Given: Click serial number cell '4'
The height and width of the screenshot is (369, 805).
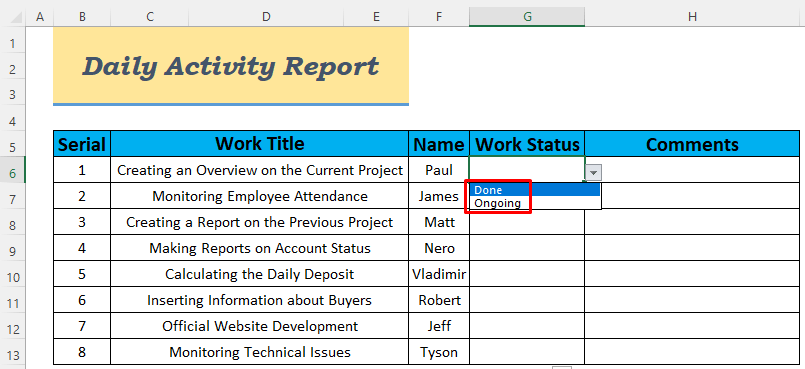Looking at the screenshot, I should [x=82, y=248].
